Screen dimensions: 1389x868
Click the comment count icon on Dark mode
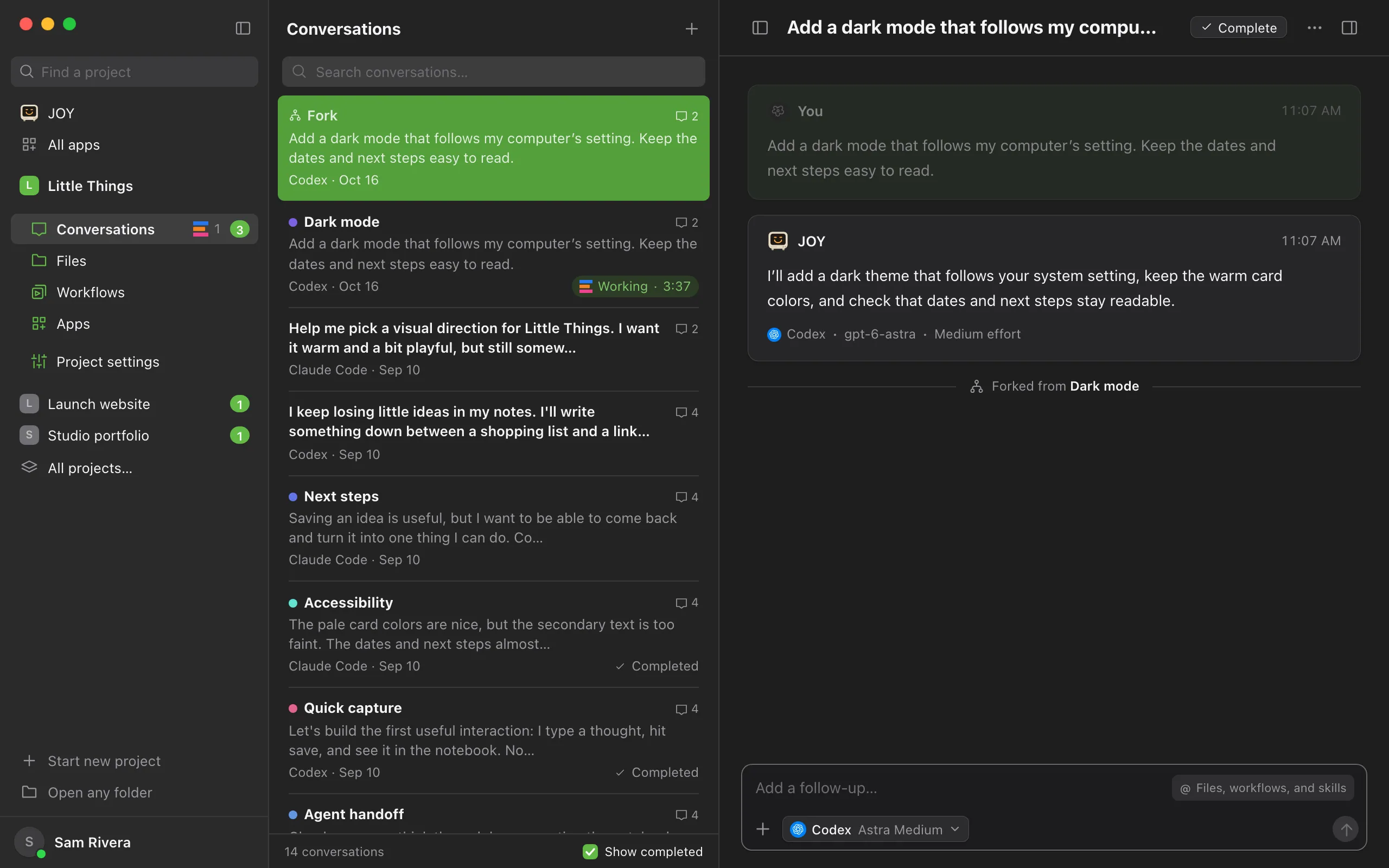[681, 222]
